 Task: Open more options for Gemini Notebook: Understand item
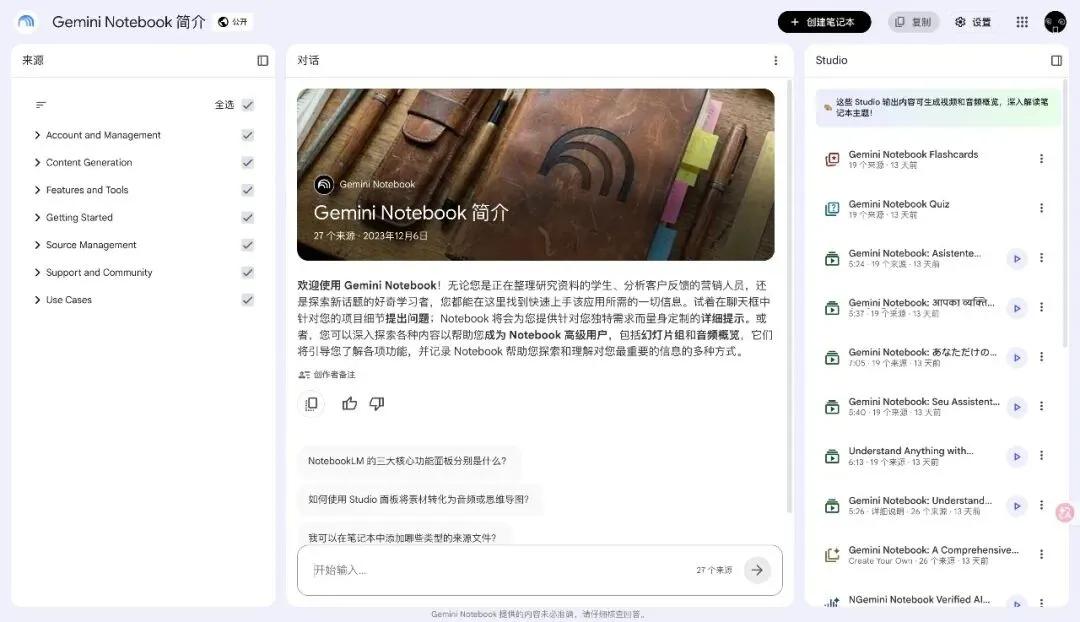pos(1041,505)
